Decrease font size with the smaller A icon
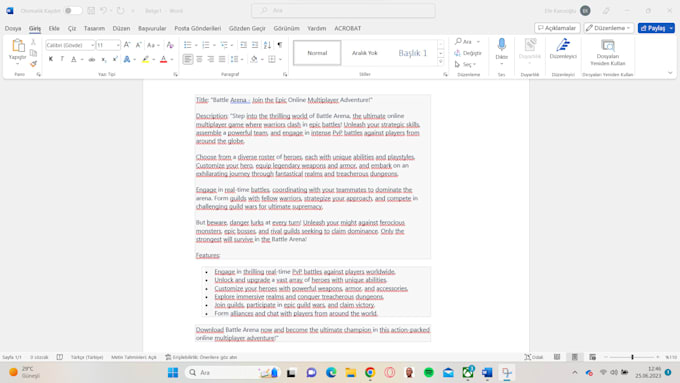 pyautogui.click(x=138, y=45)
